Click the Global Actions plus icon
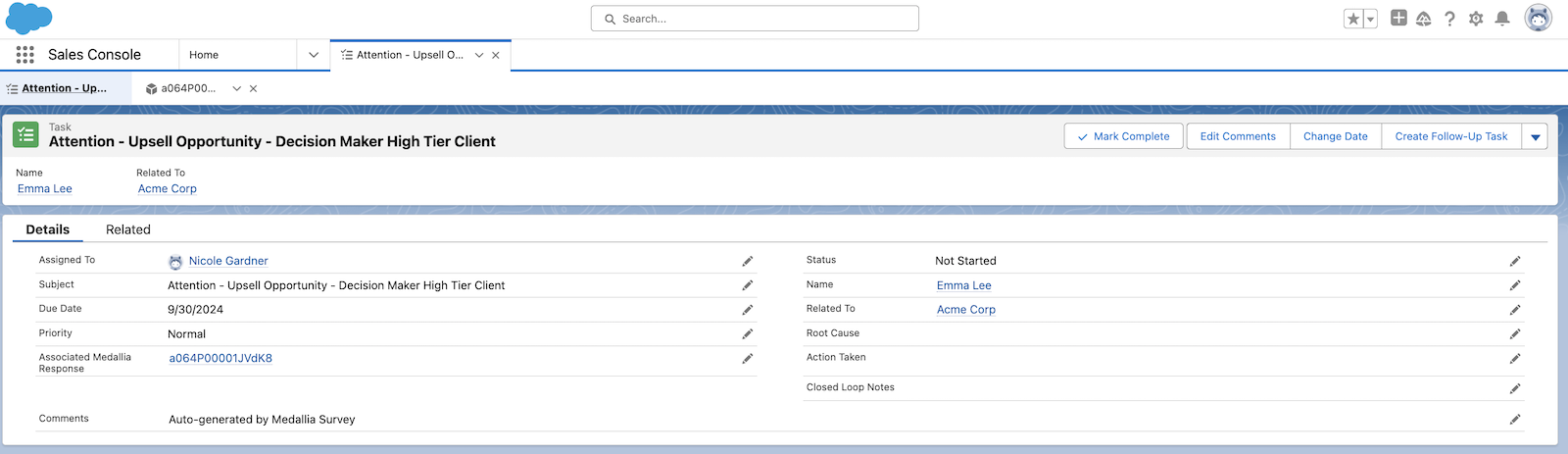1568x454 pixels. [x=1398, y=18]
